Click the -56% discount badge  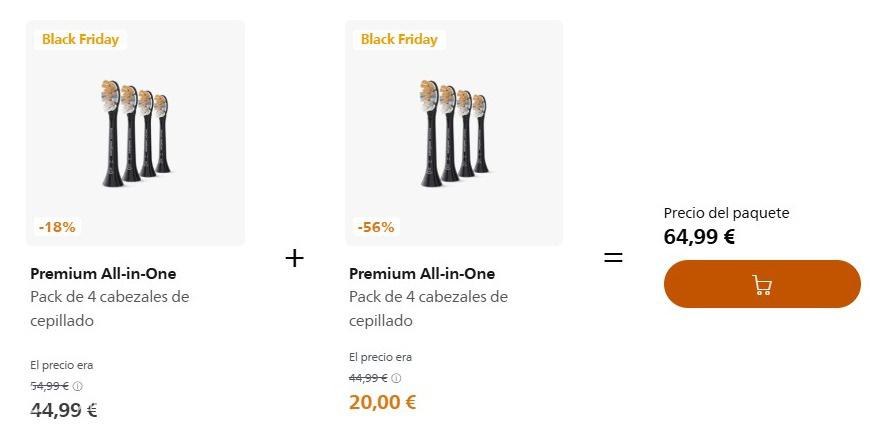376,227
